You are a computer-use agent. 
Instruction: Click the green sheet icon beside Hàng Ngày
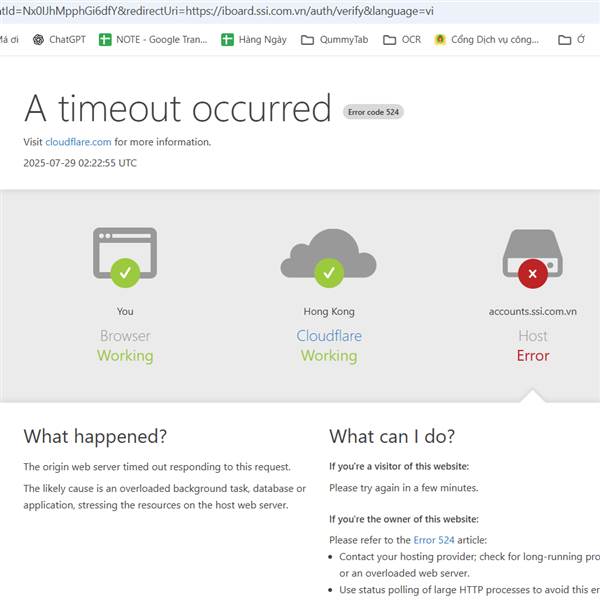[227, 39]
